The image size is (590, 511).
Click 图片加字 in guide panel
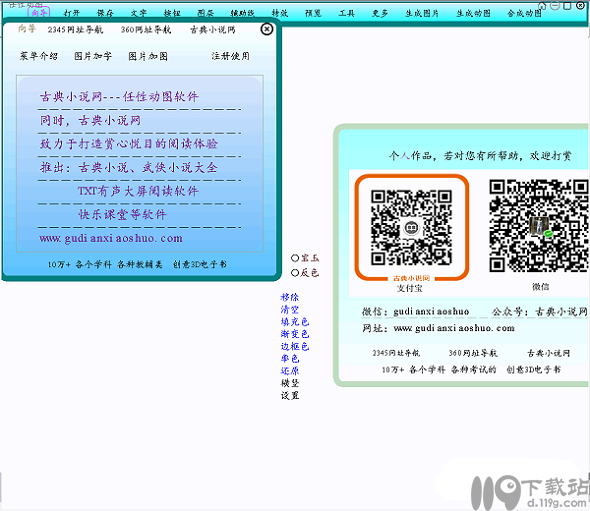[93, 56]
